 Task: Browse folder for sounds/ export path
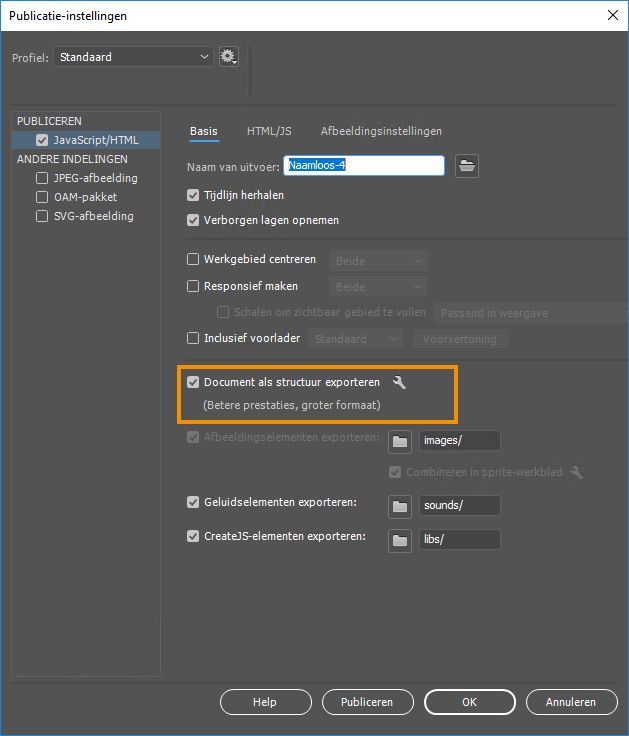coord(400,506)
